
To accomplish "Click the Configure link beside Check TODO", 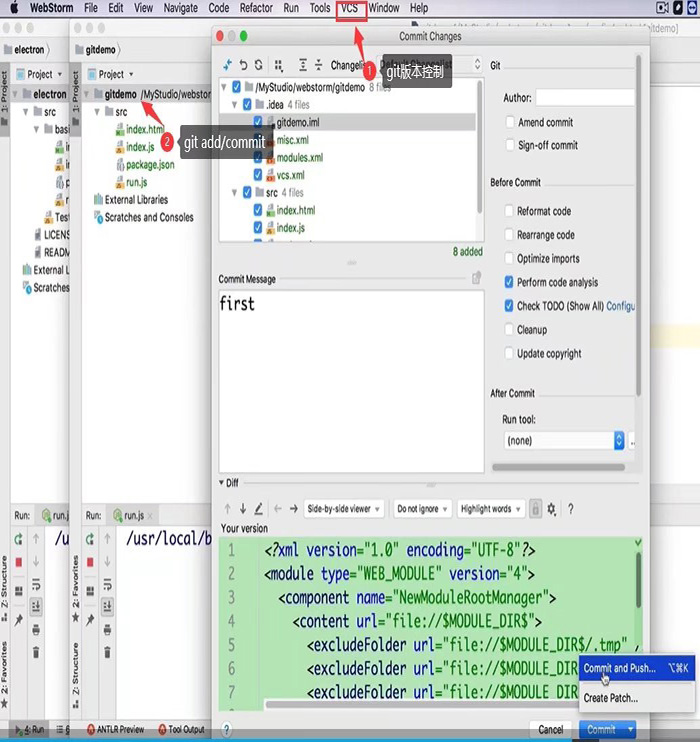I will (620, 306).
